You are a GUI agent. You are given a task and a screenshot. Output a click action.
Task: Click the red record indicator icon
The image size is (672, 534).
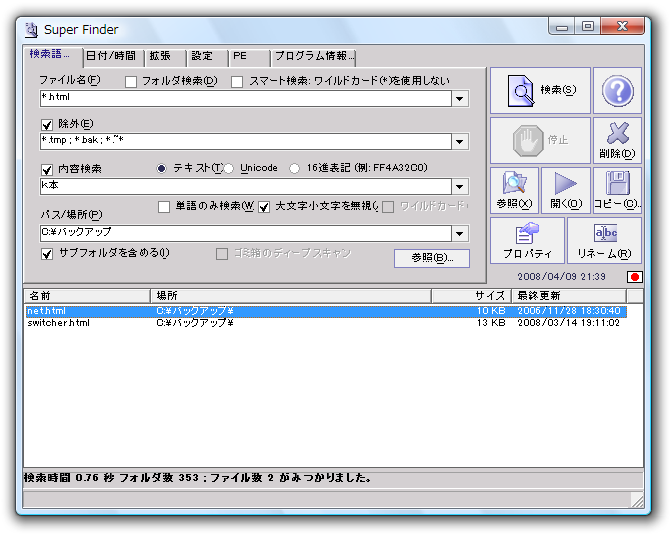(x=635, y=277)
